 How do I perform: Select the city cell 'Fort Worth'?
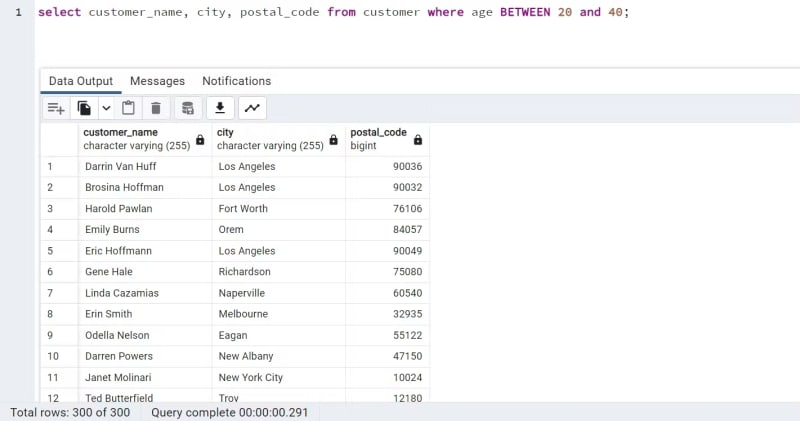279,209
